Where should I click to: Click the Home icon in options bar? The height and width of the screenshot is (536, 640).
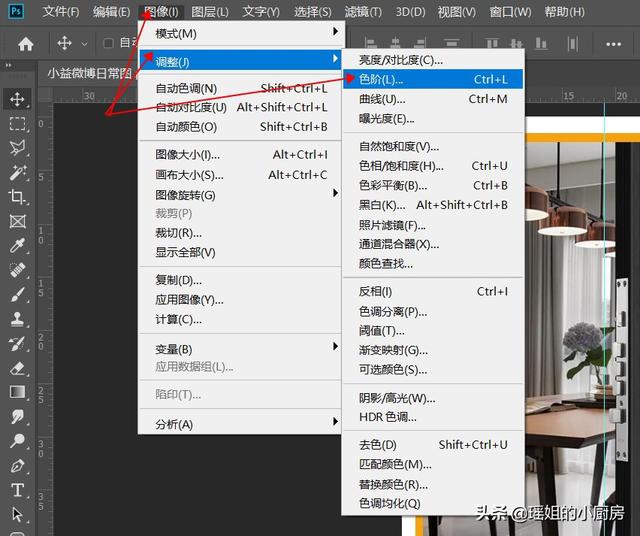pos(25,44)
